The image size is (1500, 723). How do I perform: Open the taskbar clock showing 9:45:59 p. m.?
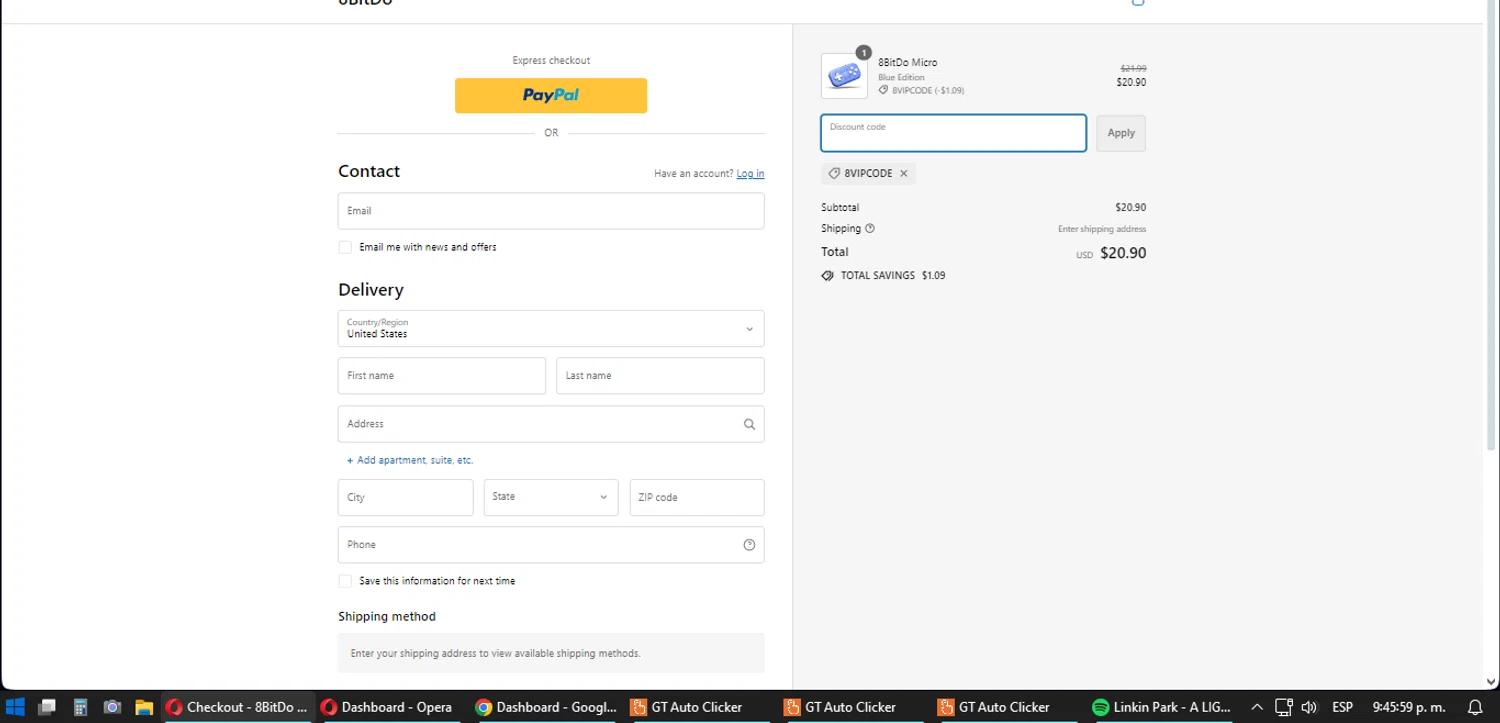pyautogui.click(x=1409, y=707)
